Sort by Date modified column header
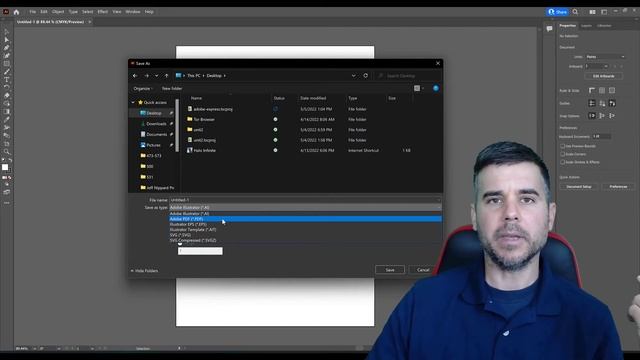 tap(313, 98)
